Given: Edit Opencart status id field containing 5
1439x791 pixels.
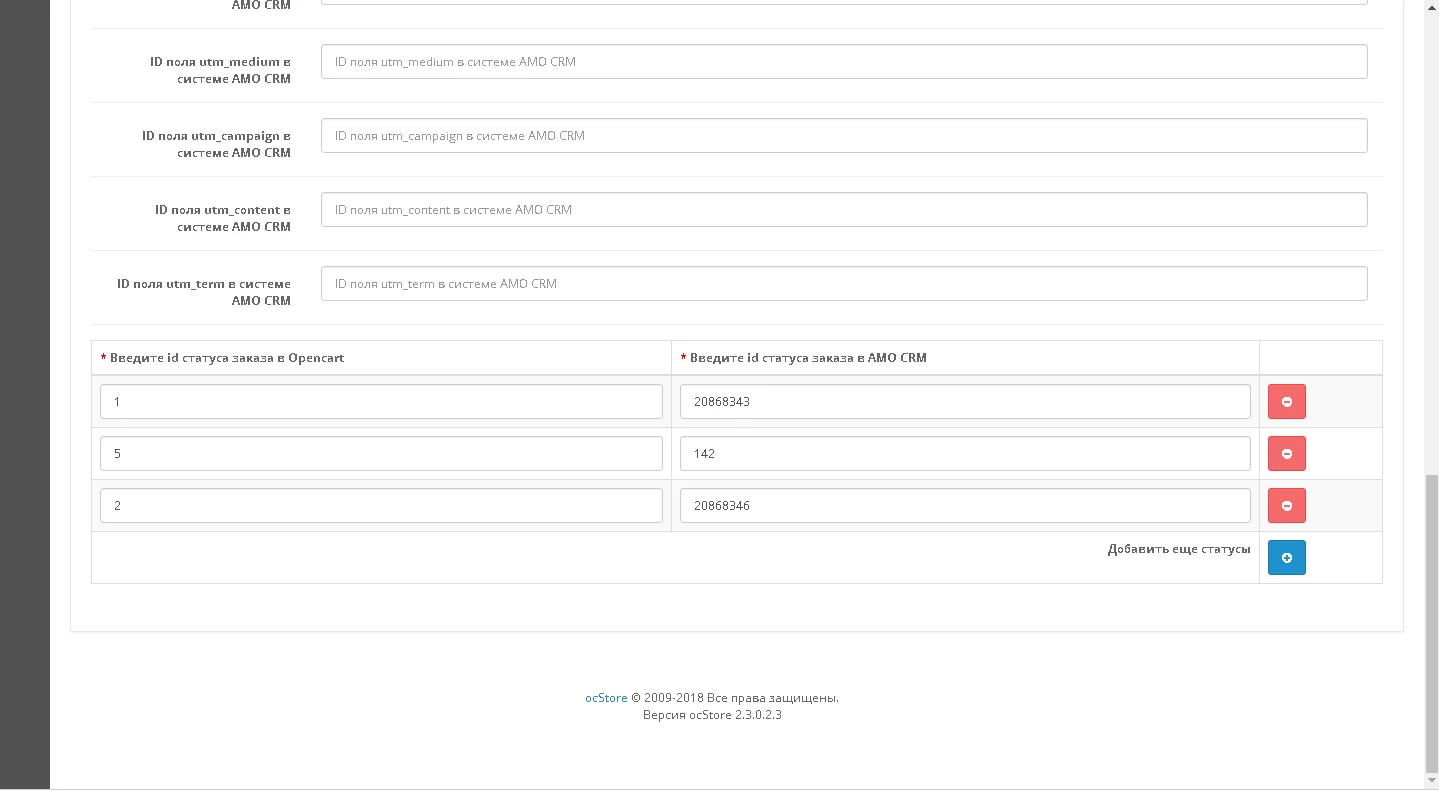Looking at the screenshot, I should [x=381, y=453].
